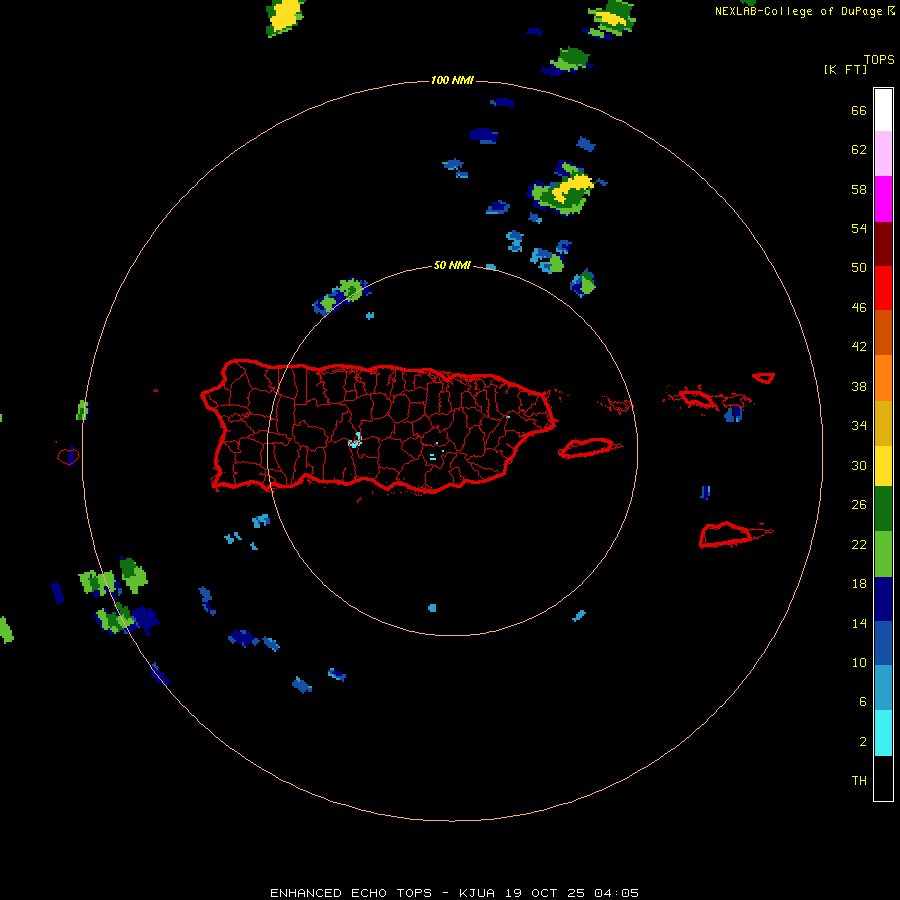
Task: Click the medium blue legend swatch
Action: [x=883, y=643]
